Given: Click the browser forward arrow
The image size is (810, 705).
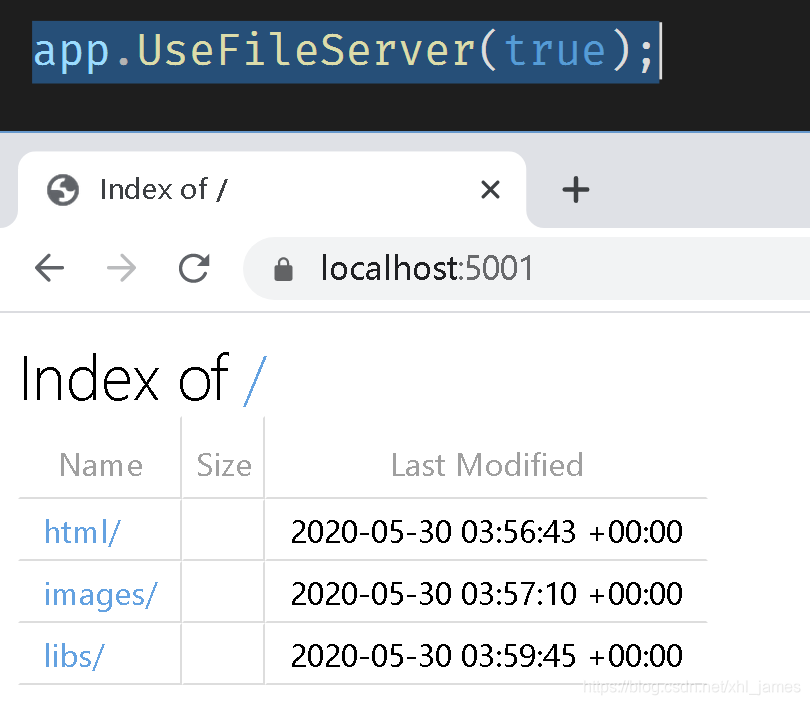Looking at the screenshot, I should coord(121,268).
